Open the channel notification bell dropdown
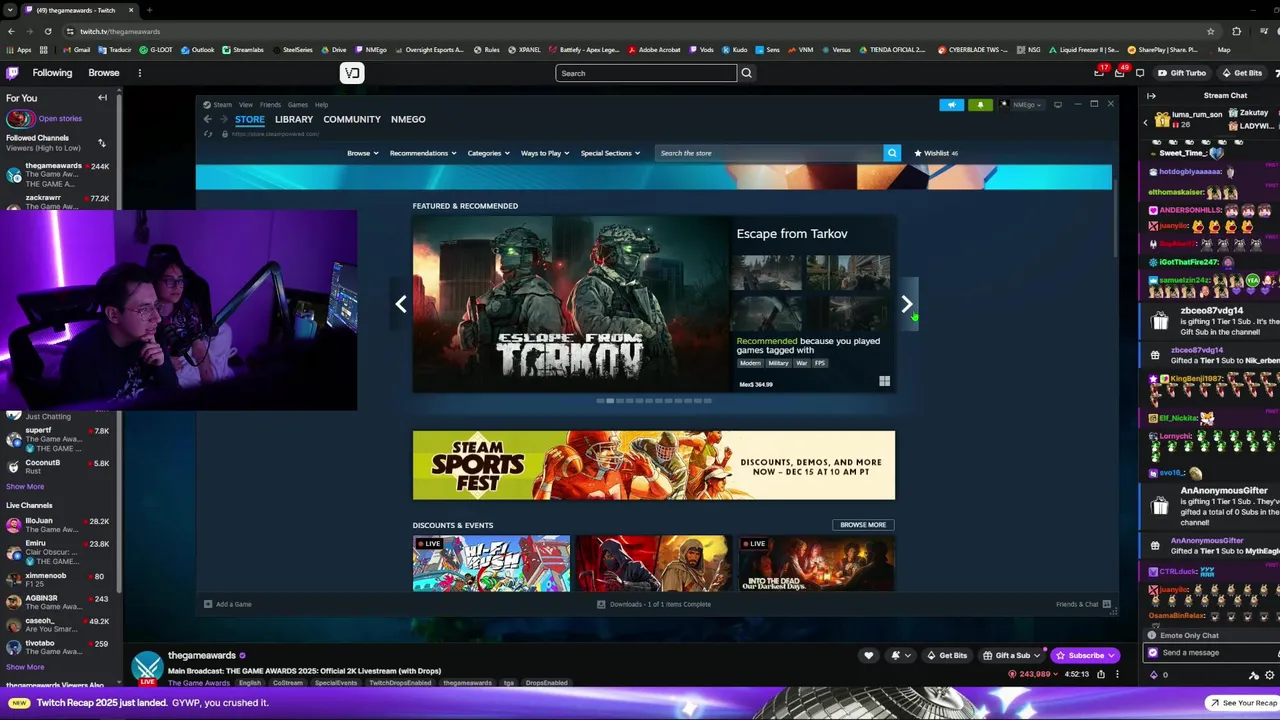The width and height of the screenshot is (1280, 720). 900,655
